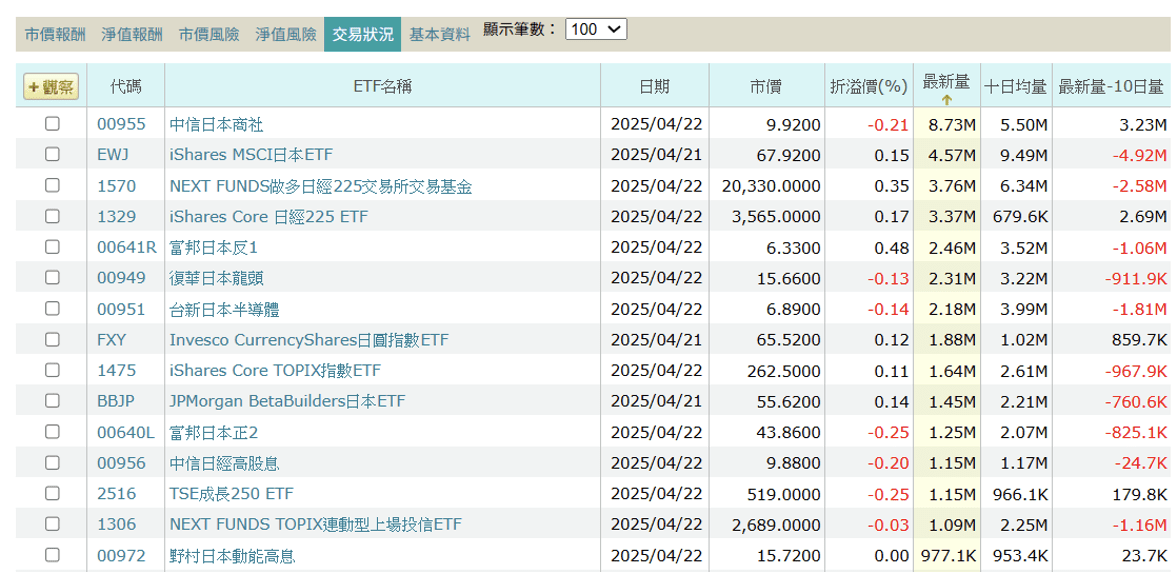The width and height of the screenshot is (1174, 572).
Task: Open the 富邦日本正2 name link
Action: tap(213, 432)
